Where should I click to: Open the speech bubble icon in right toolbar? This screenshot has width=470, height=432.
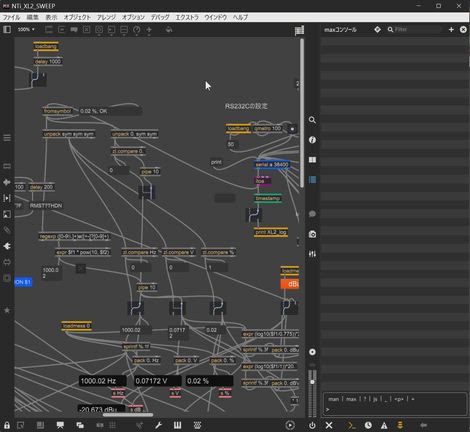click(312, 214)
